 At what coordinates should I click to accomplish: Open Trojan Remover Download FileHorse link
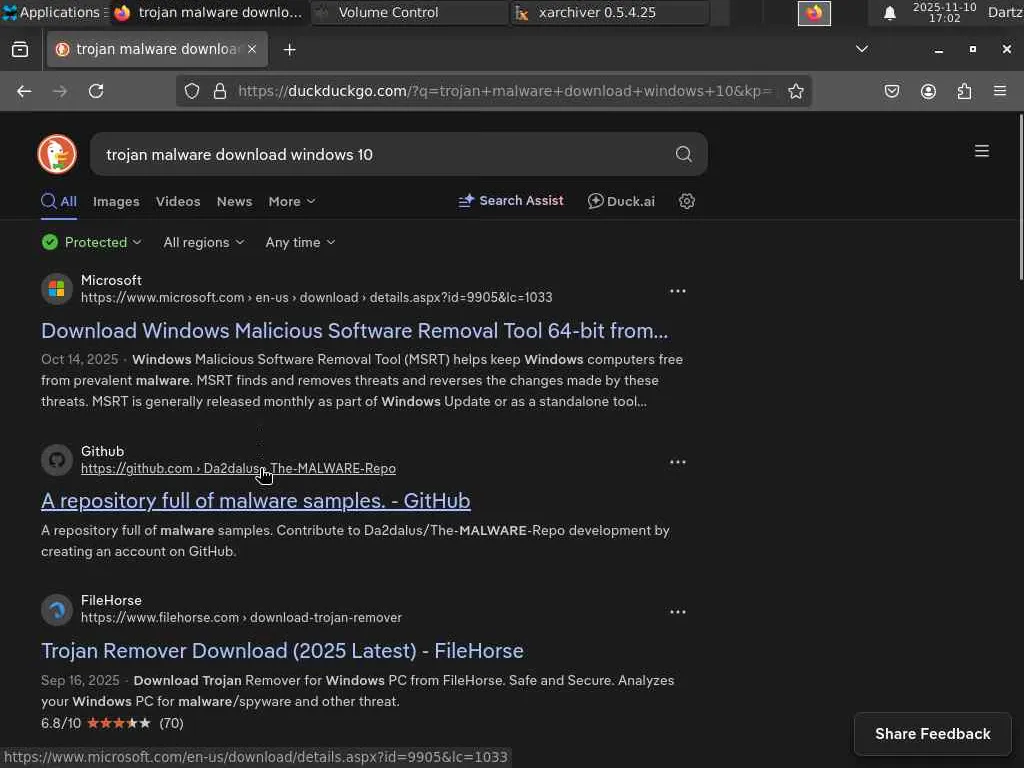(282, 650)
